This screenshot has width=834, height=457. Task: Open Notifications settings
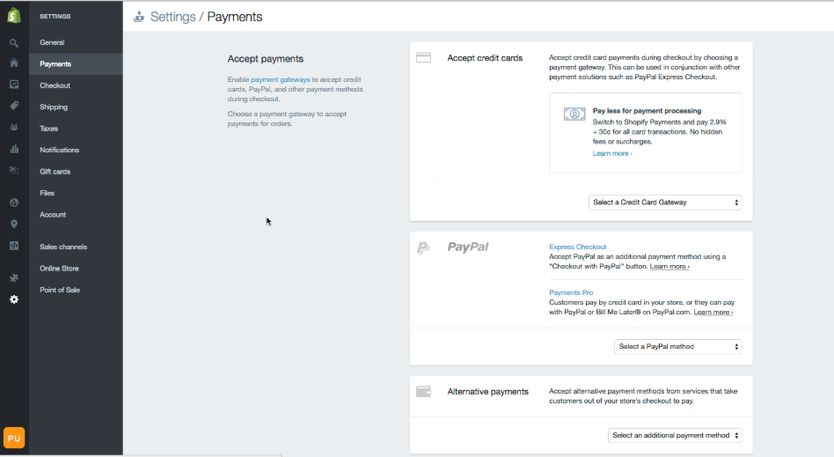click(x=59, y=150)
